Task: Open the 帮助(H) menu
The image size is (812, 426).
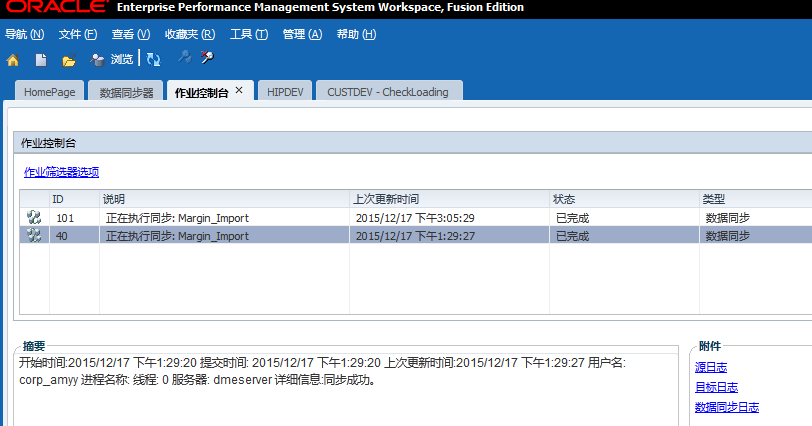Action: [x=356, y=34]
